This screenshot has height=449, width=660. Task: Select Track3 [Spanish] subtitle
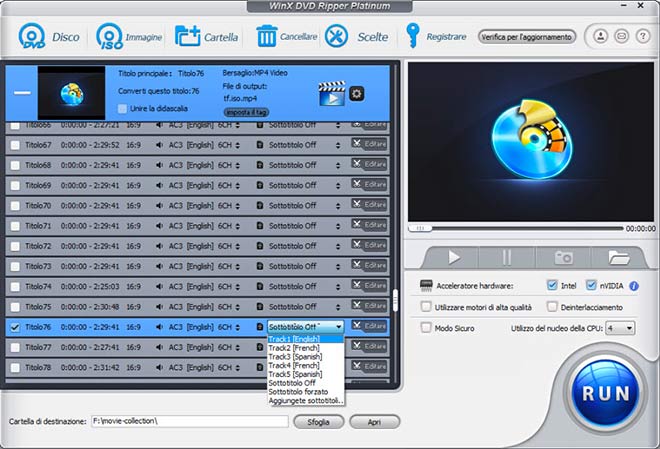[306, 357]
